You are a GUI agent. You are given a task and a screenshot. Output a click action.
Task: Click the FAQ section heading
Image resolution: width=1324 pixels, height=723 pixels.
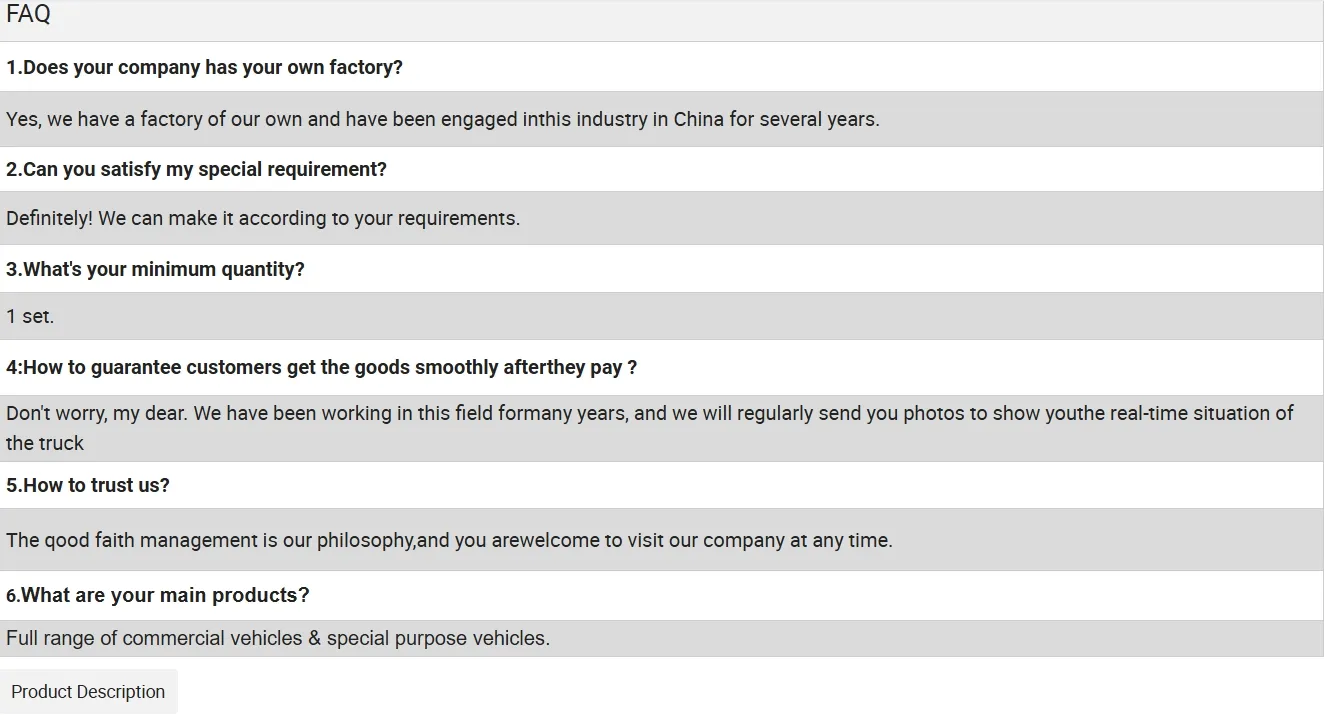tap(27, 14)
